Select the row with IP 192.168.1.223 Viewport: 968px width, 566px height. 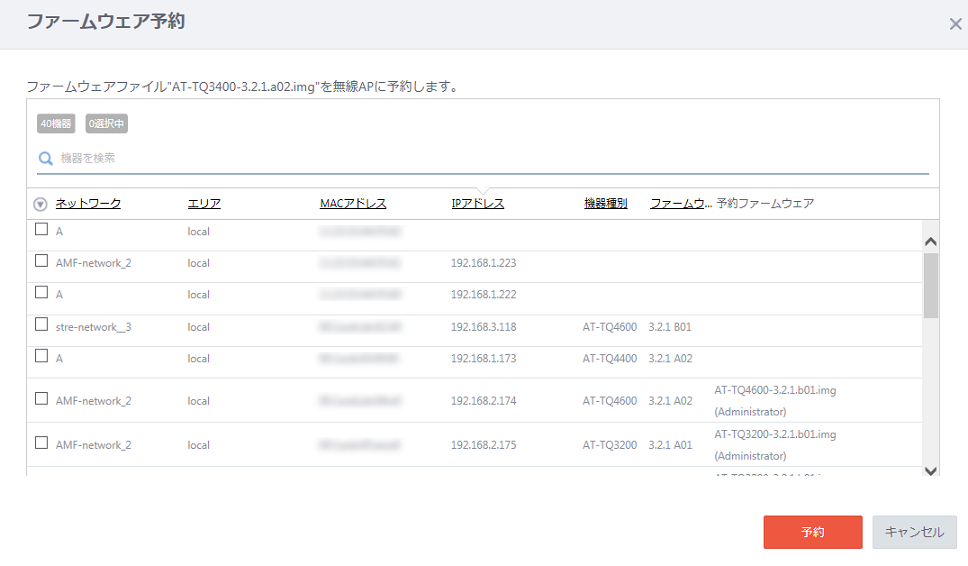41,260
